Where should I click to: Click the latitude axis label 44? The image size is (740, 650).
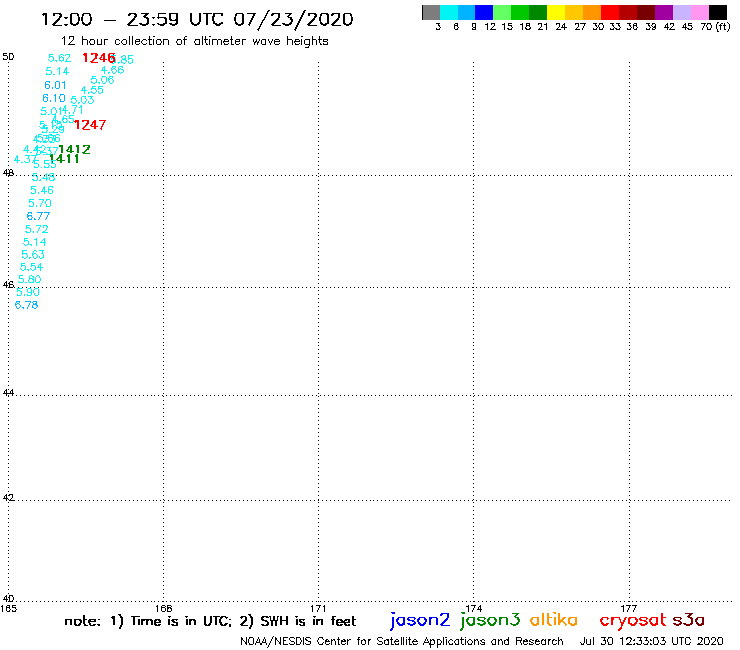8,393
